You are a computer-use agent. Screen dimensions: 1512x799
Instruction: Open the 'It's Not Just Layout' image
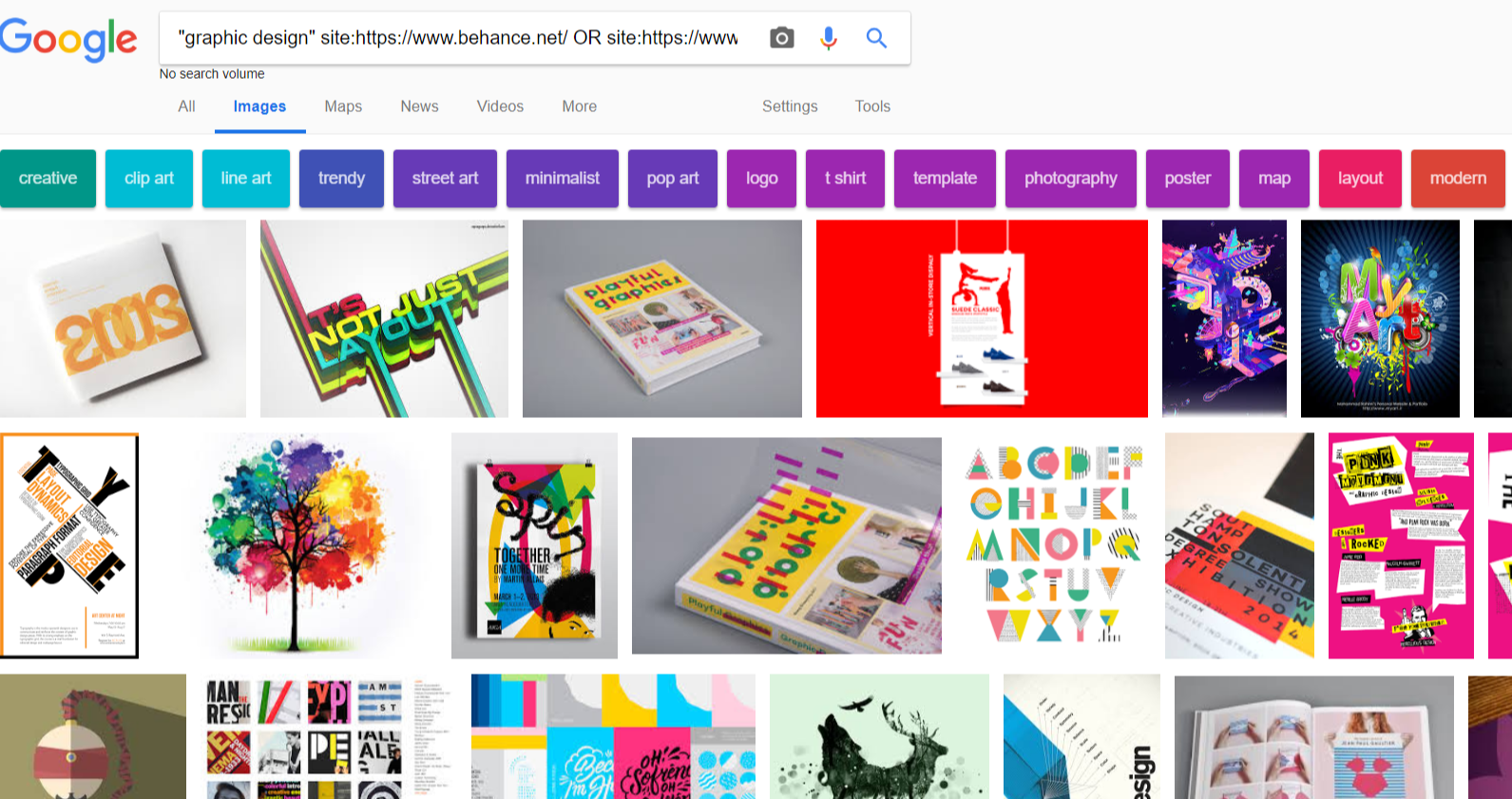pyautogui.click(x=384, y=319)
